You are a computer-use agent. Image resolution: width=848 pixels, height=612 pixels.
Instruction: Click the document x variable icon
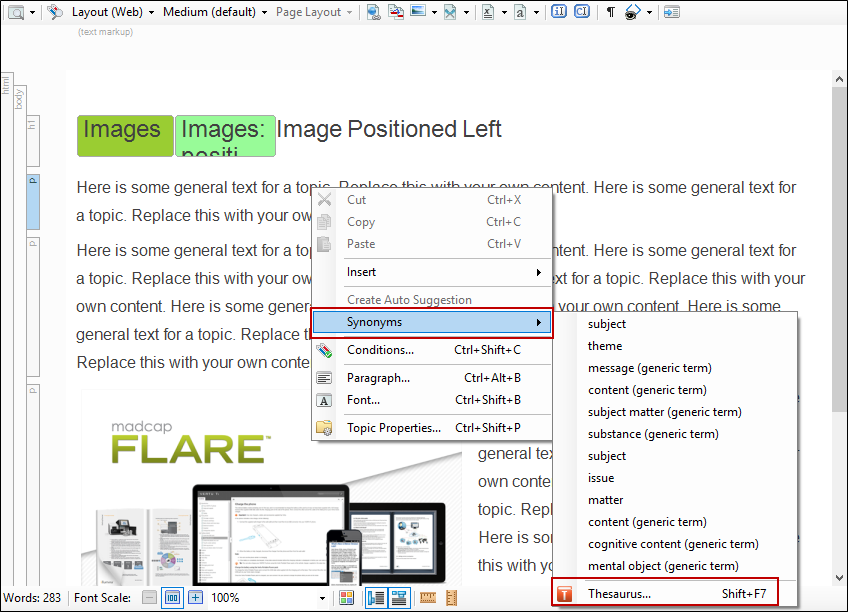coord(488,12)
